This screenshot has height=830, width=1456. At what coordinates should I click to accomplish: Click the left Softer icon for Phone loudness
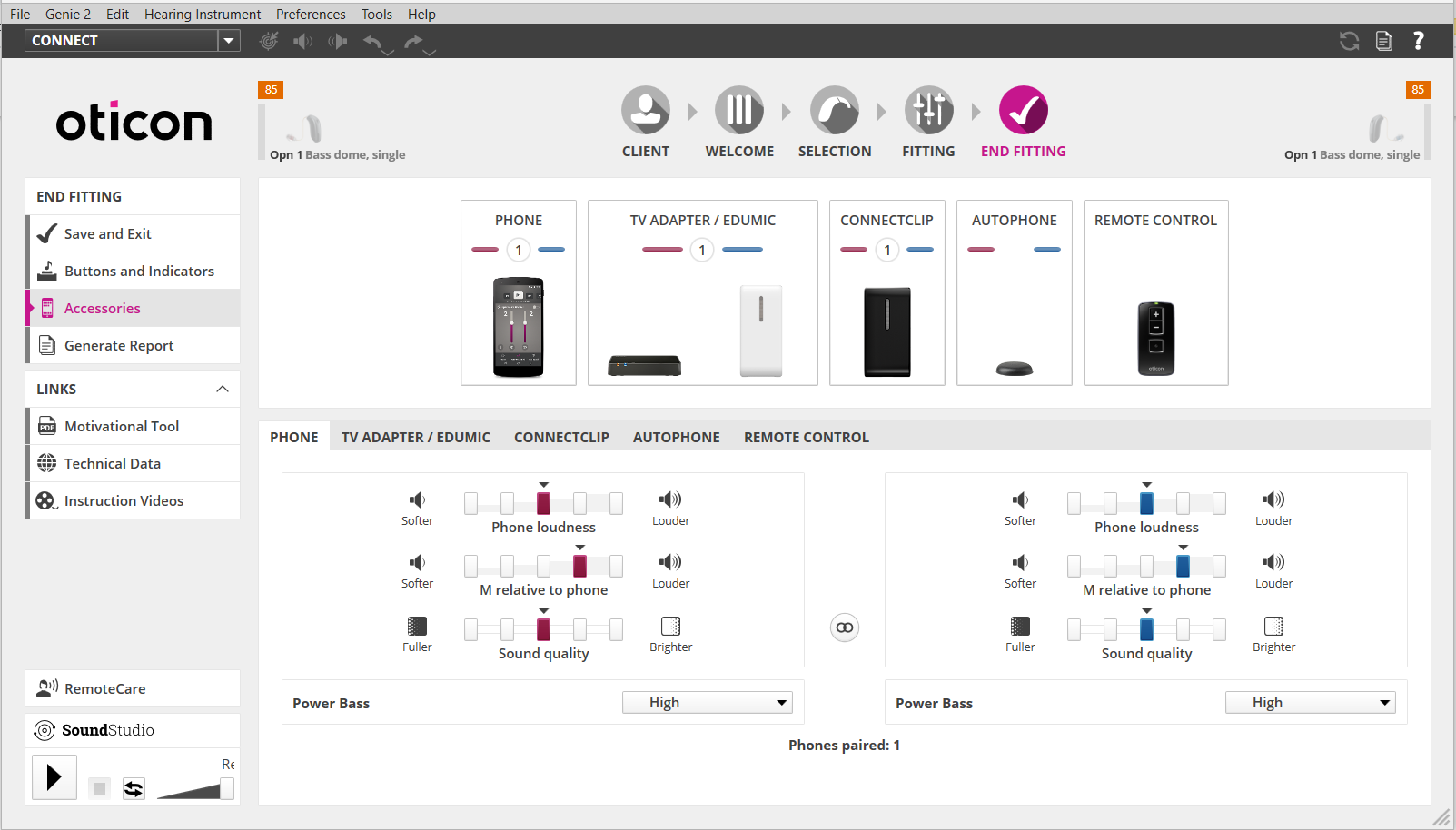[417, 499]
